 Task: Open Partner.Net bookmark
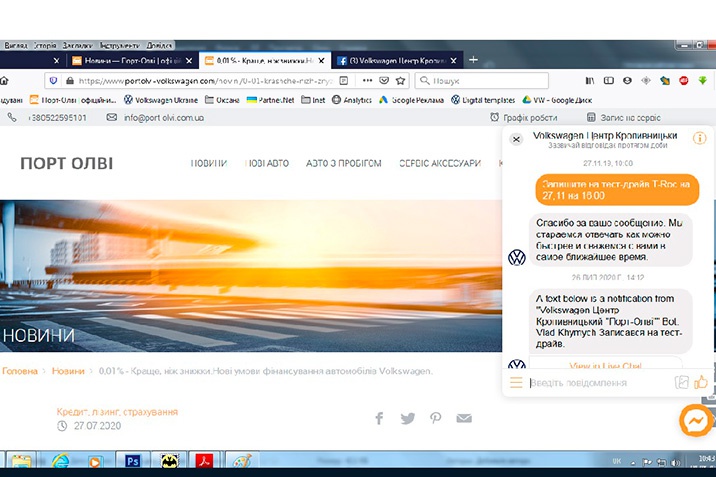click(x=270, y=100)
